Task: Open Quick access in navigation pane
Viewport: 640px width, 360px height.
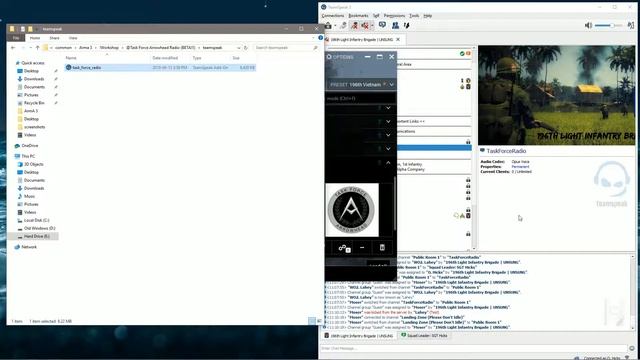Action: click(33, 63)
